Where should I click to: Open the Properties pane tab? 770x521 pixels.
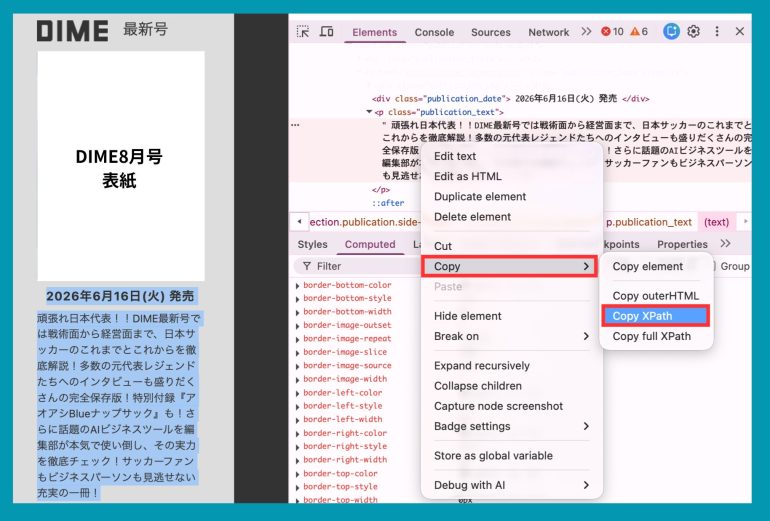coord(682,245)
